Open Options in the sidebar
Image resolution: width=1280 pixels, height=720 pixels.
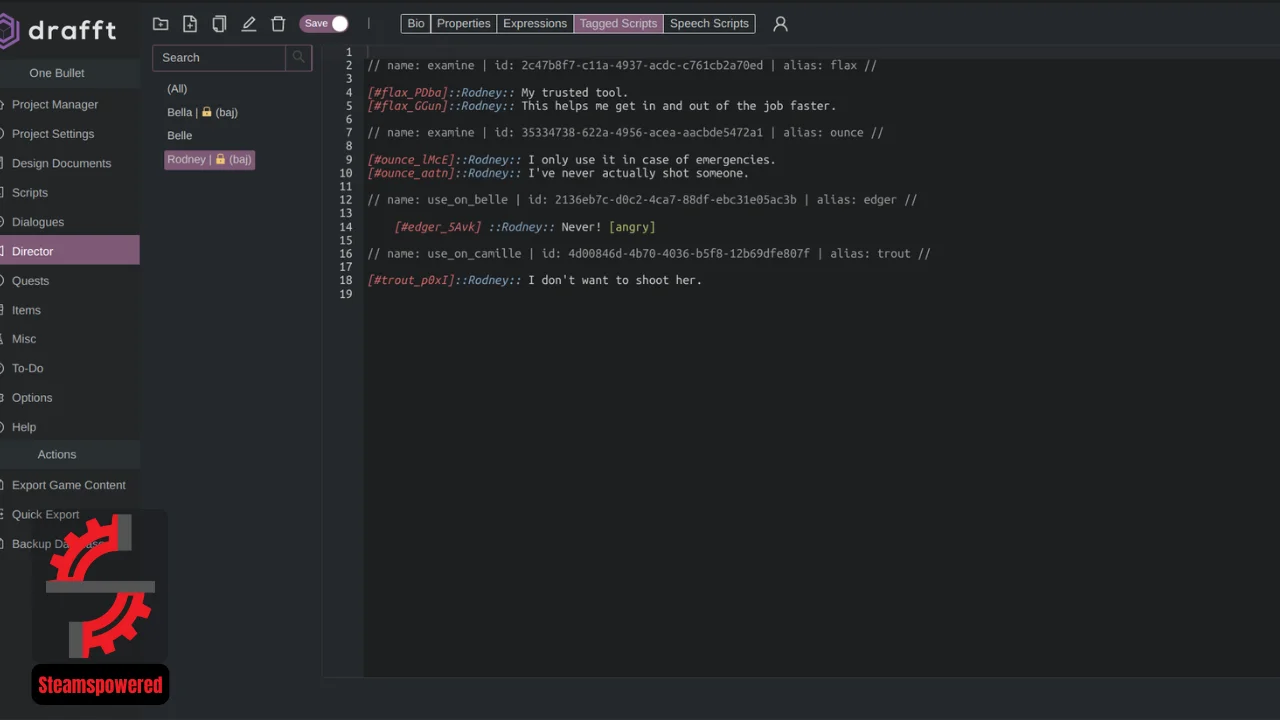(32, 398)
